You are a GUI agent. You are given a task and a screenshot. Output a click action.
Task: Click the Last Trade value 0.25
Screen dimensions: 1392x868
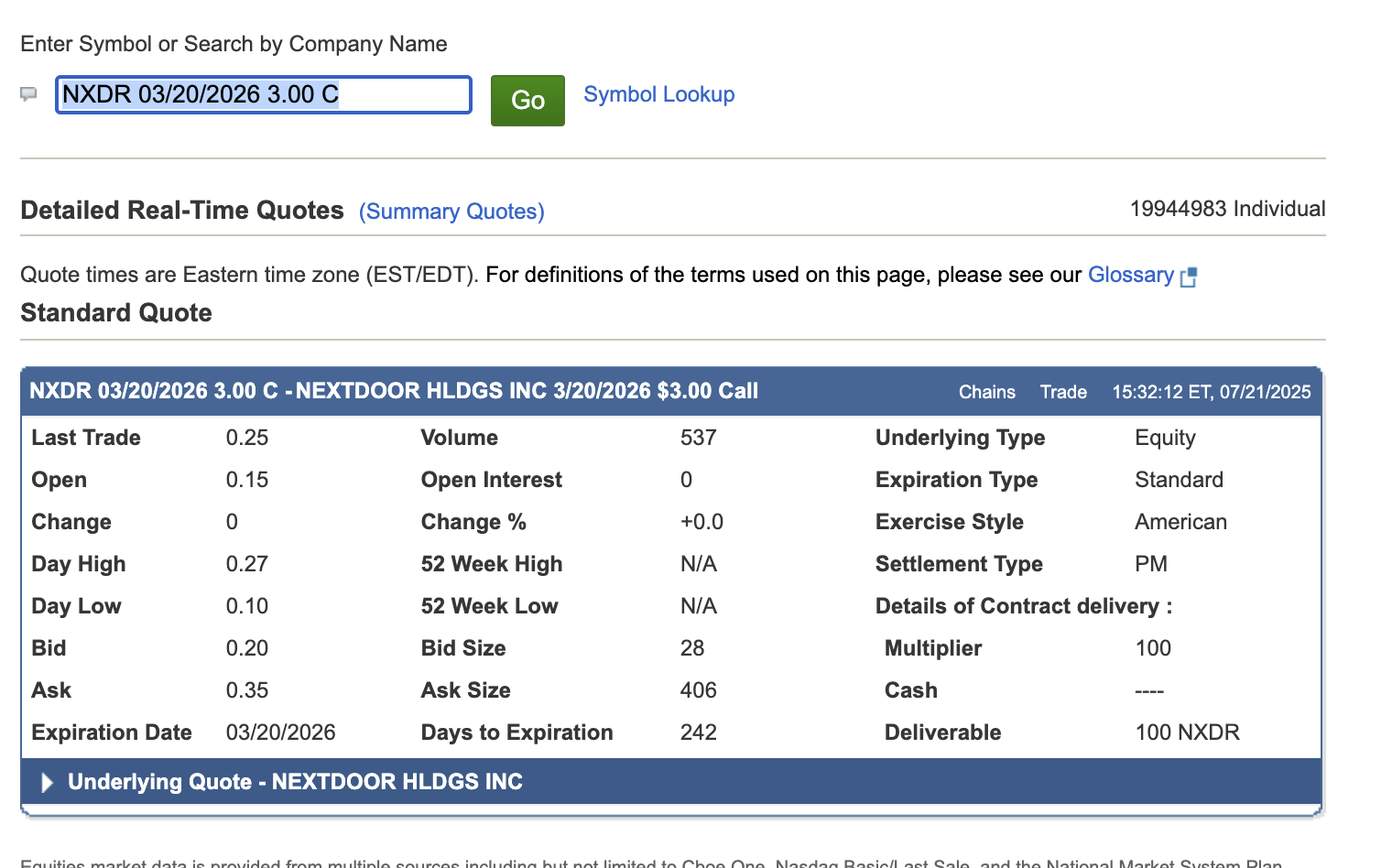247,438
